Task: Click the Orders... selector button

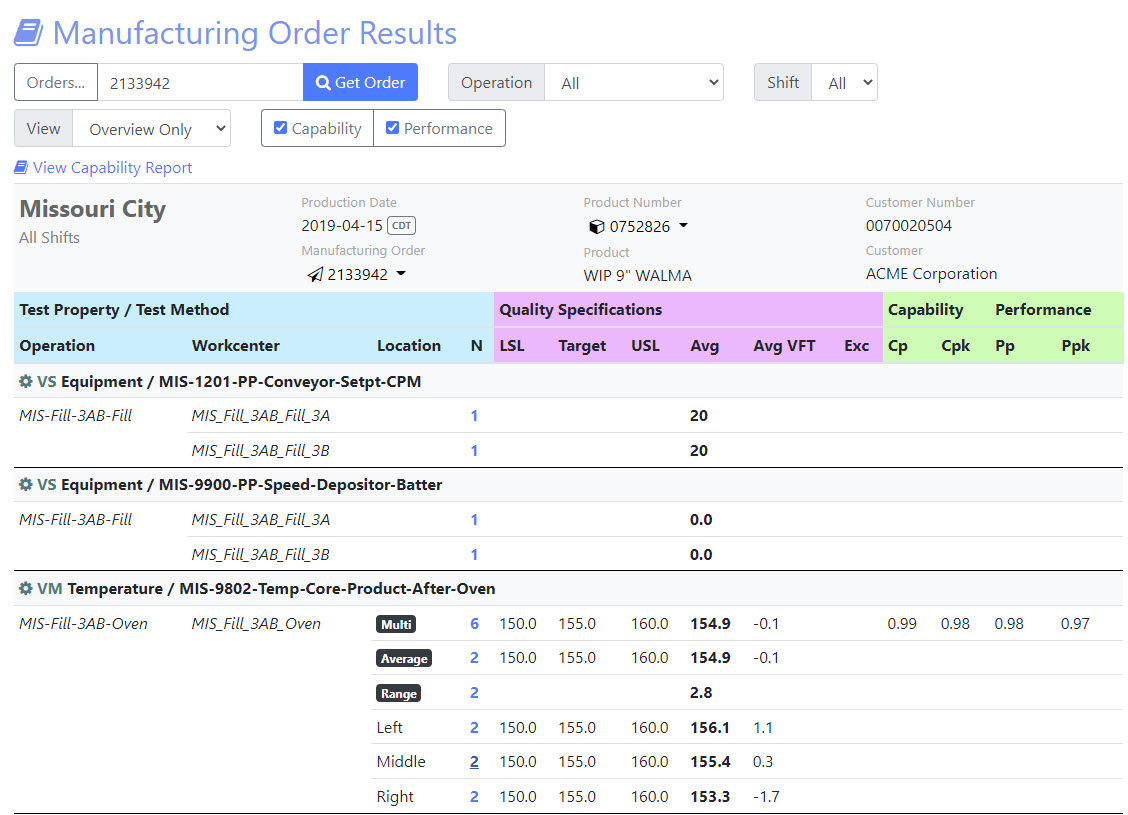Action: [56, 83]
